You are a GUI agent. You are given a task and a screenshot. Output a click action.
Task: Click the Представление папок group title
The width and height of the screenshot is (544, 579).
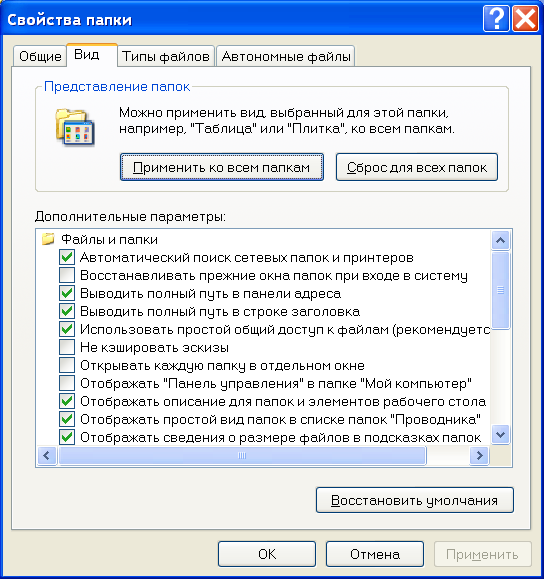117,86
